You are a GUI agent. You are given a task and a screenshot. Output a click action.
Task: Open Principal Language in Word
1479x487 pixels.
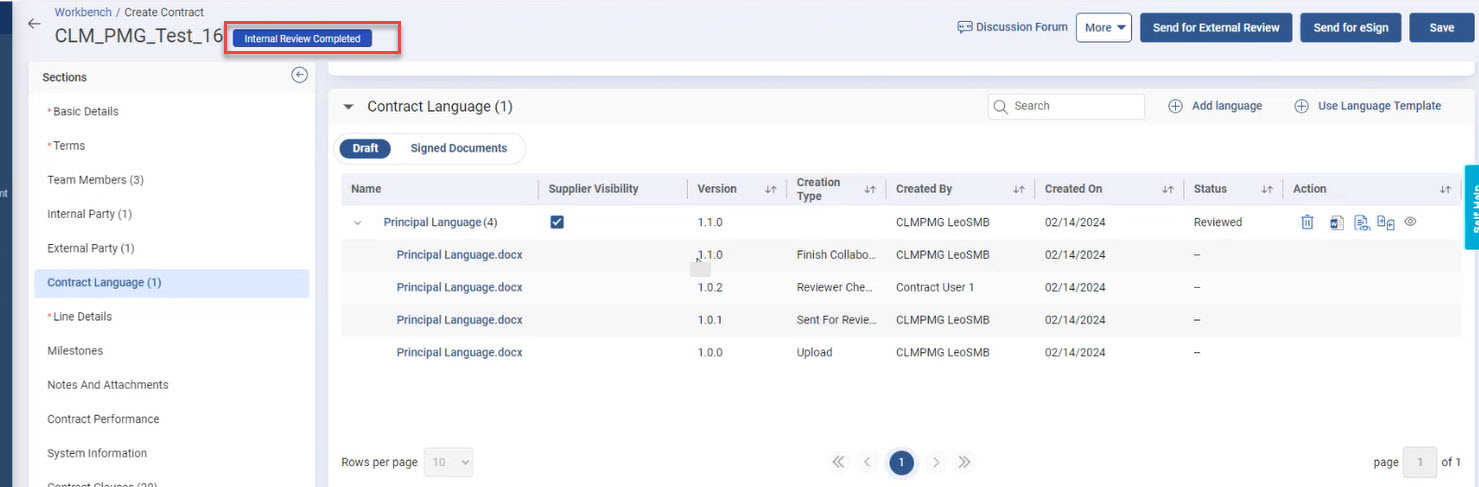(x=1336, y=223)
